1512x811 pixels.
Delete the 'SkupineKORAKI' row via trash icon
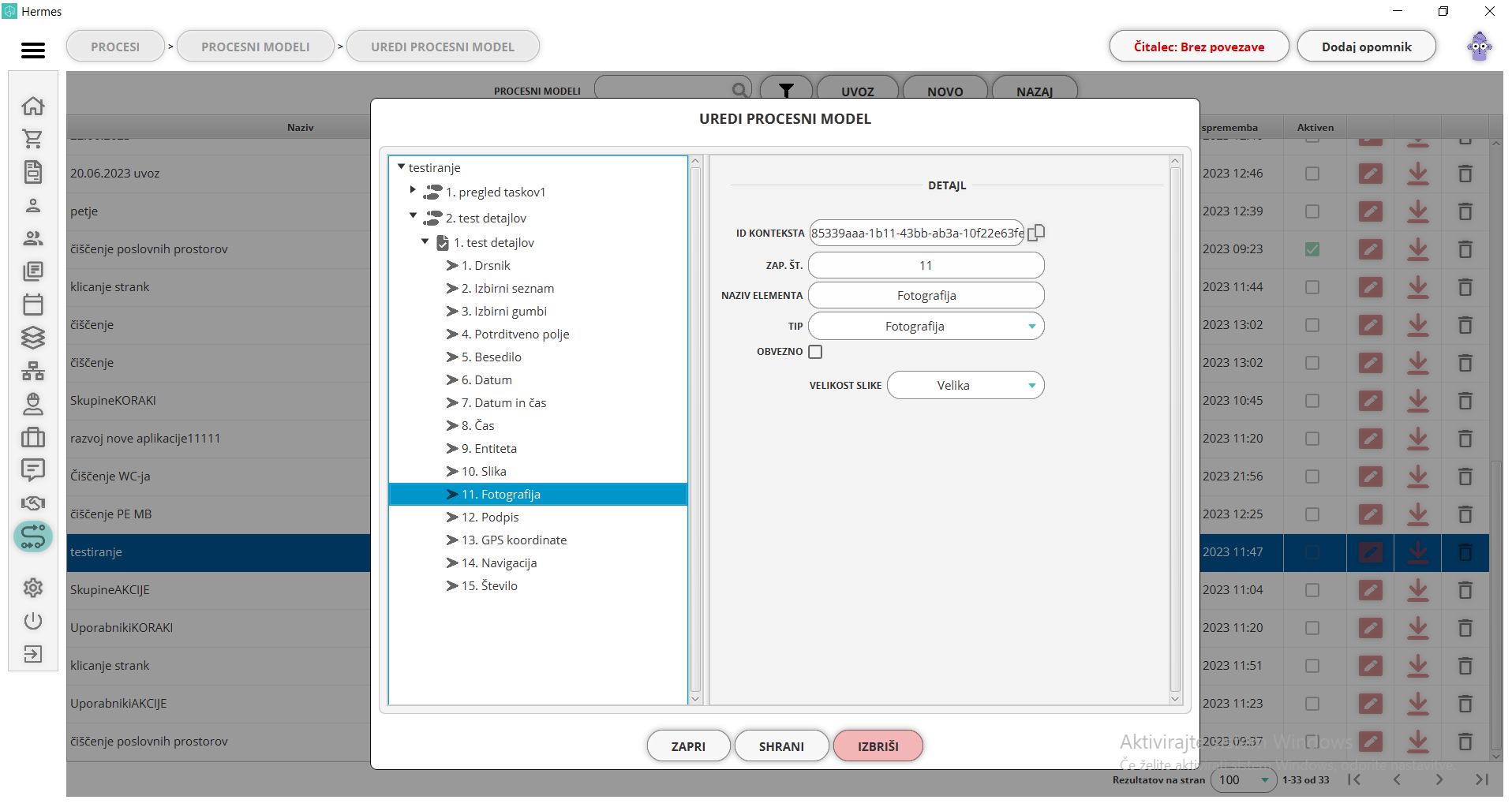1465,401
